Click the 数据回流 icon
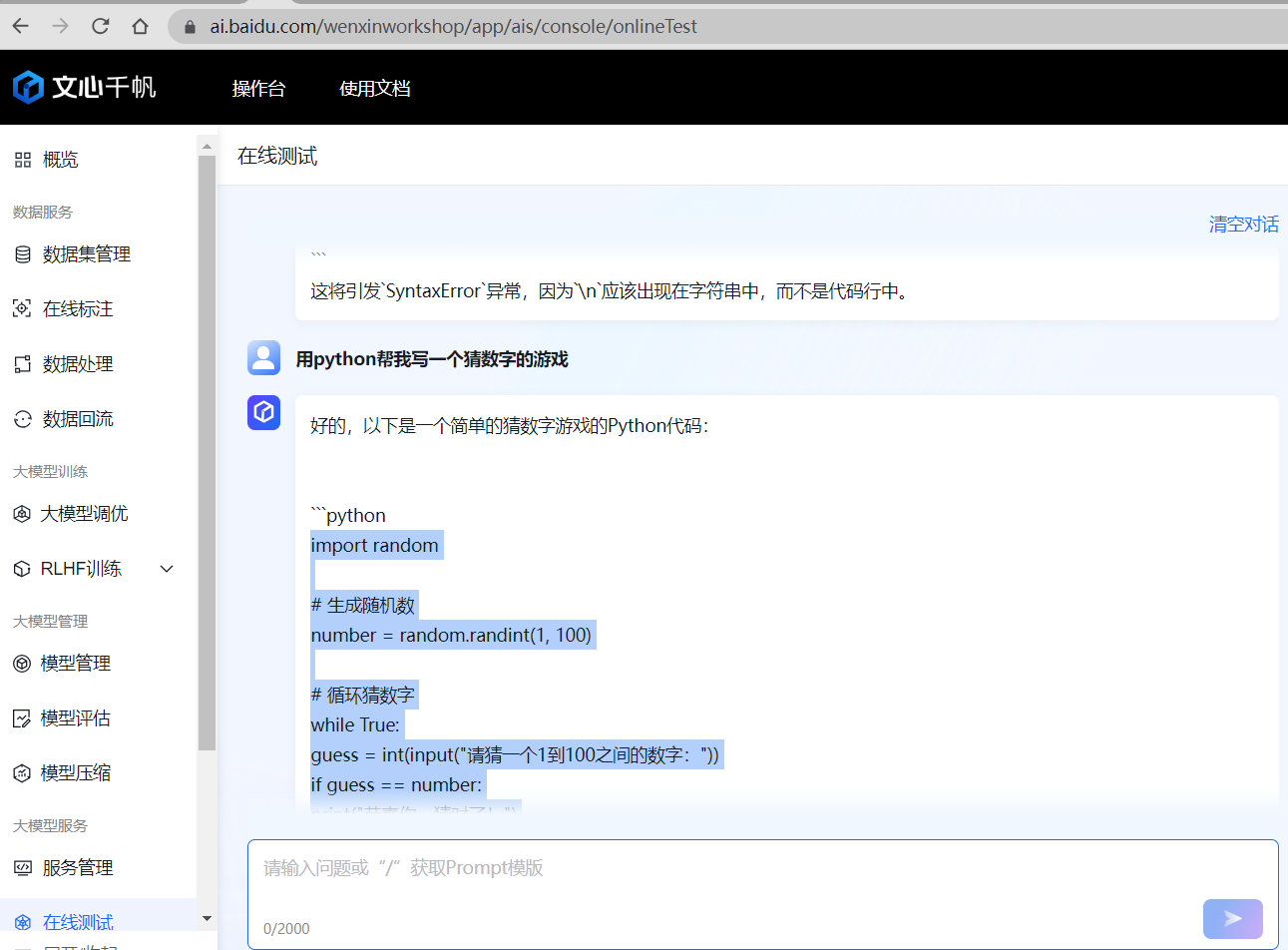This screenshot has width=1288, height=950. 23,419
